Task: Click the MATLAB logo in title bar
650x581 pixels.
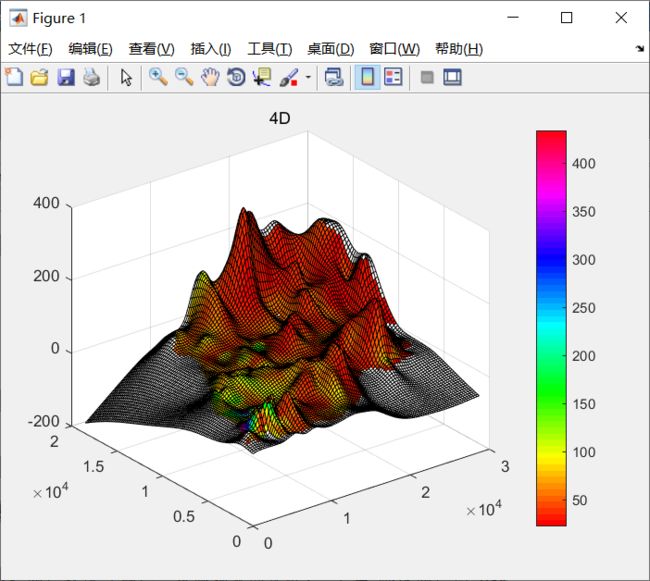Action: (18, 18)
